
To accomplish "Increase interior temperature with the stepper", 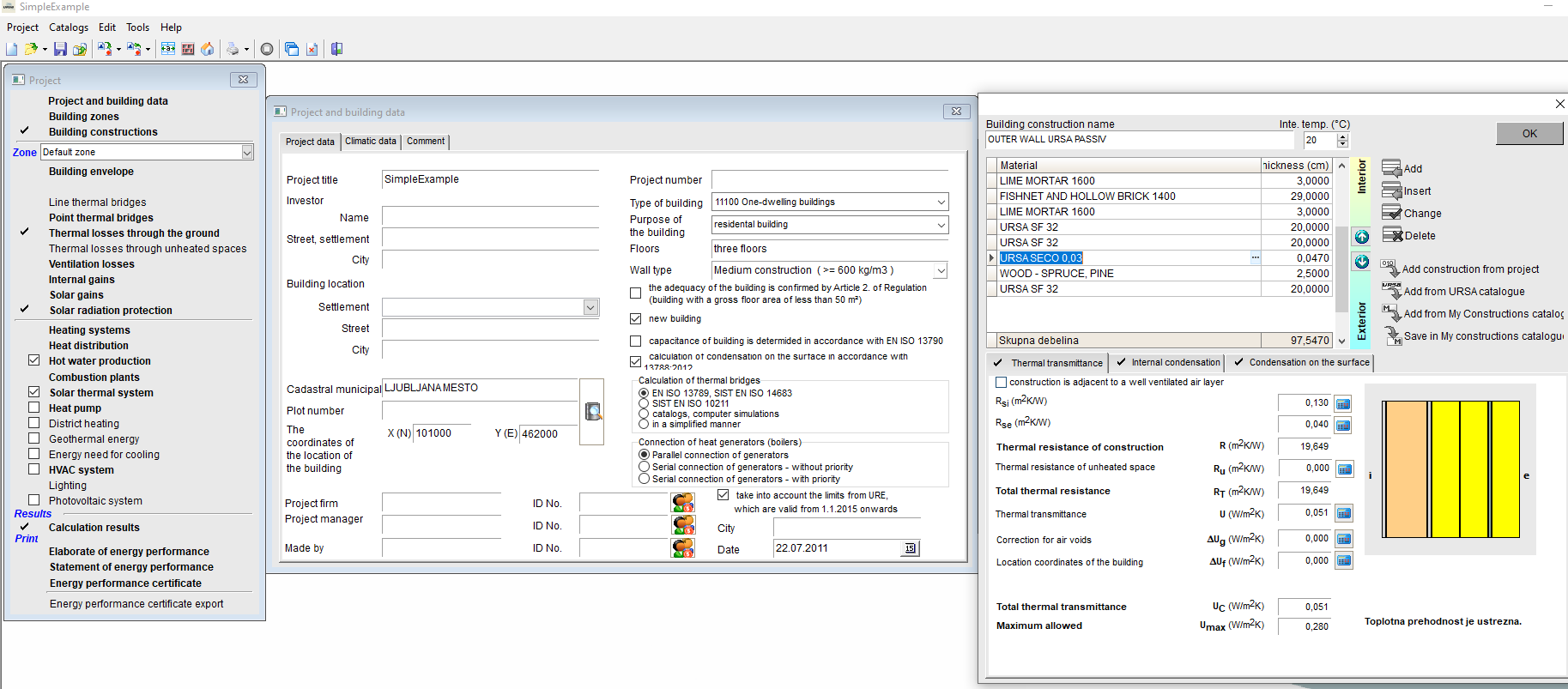I will click(x=1343, y=136).
